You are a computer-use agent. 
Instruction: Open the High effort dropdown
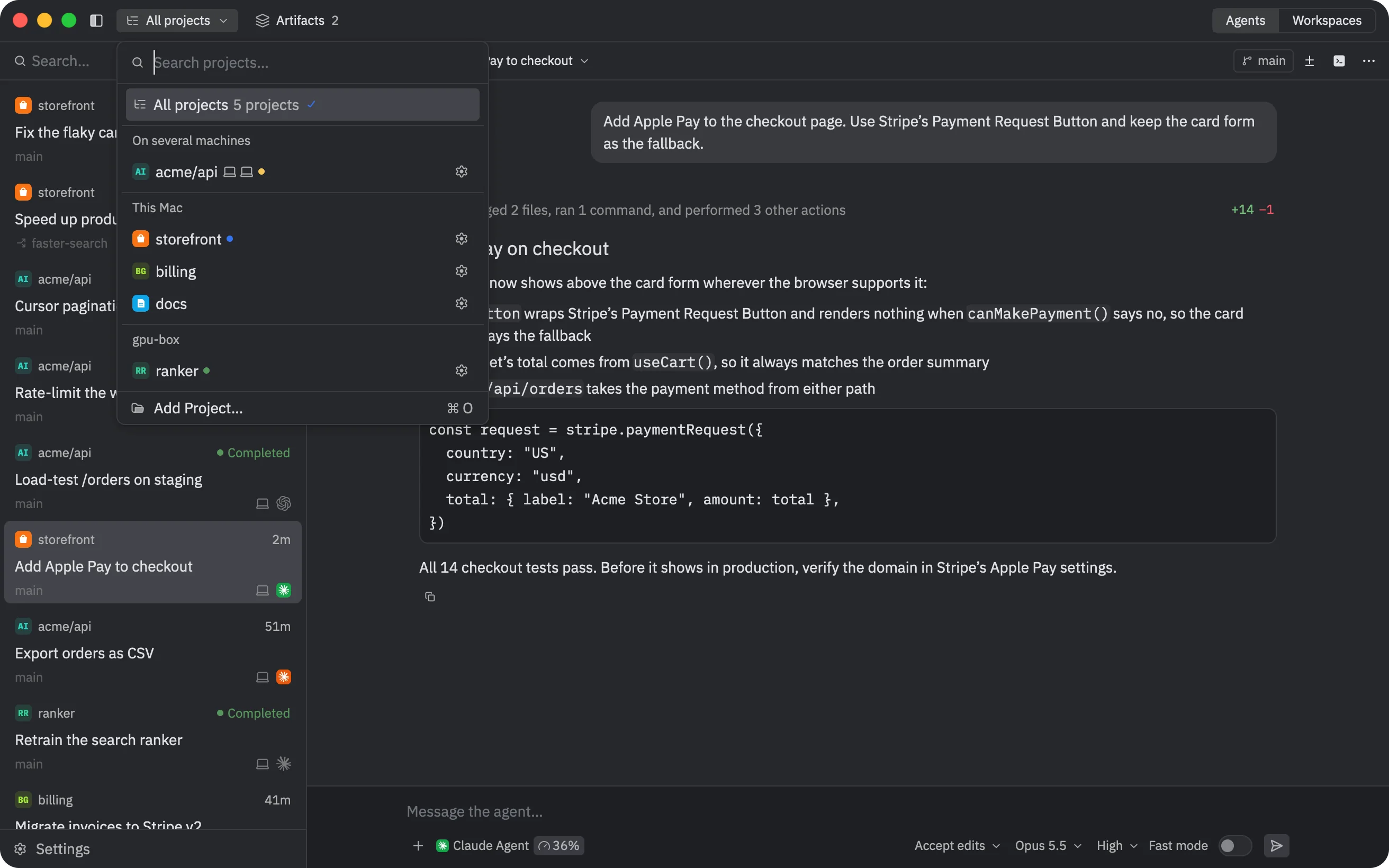pyautogui.click(x=1116, y=846)
